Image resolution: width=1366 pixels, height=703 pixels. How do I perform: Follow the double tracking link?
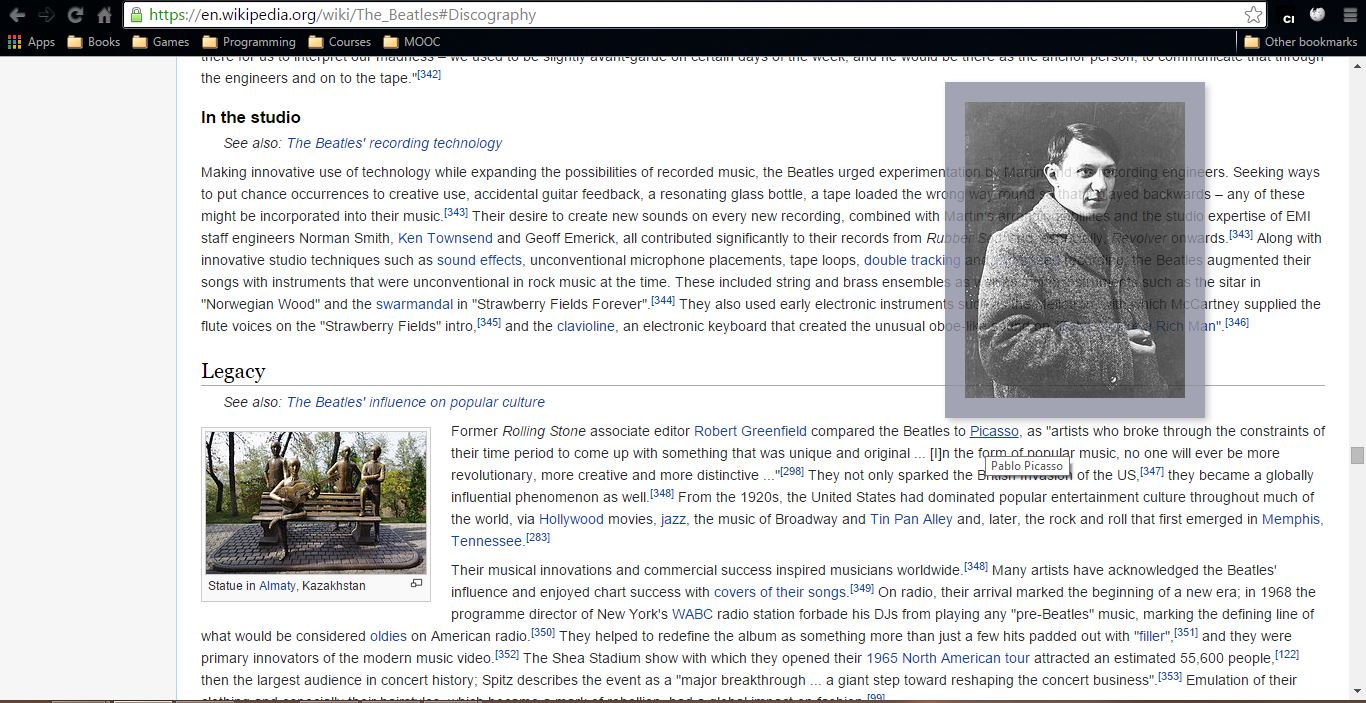pos(912,260)
